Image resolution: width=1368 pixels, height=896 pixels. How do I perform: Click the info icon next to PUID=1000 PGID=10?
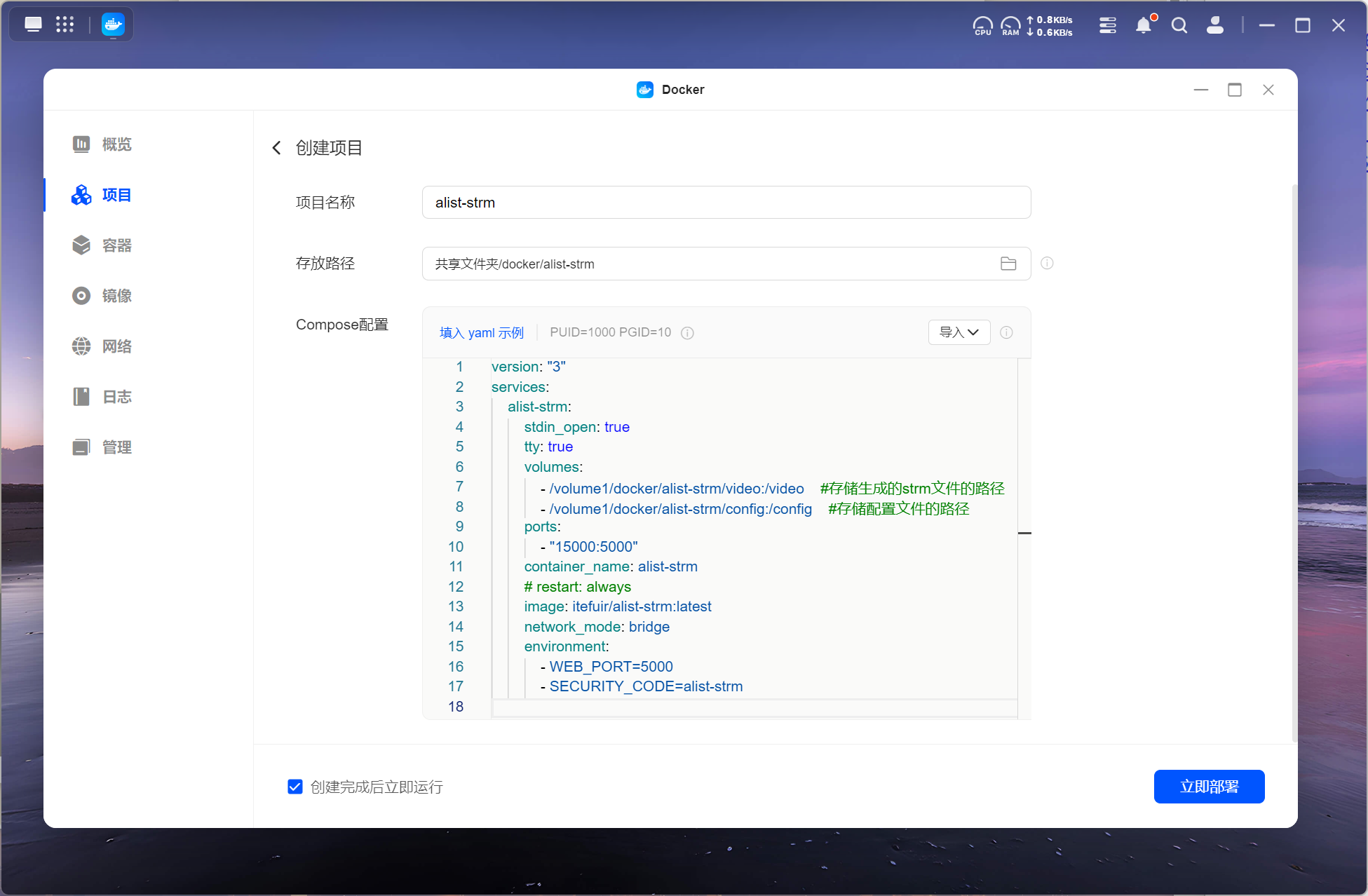pyautogui.click(x=687, y=333)
